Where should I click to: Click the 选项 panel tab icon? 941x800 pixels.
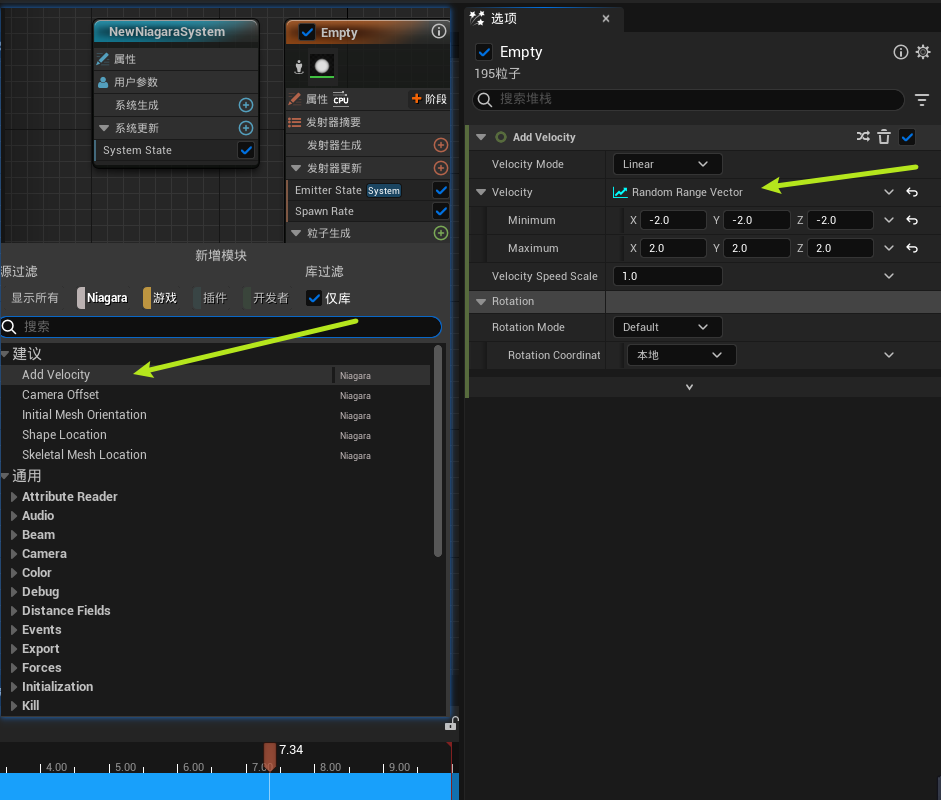pos(477,18)
